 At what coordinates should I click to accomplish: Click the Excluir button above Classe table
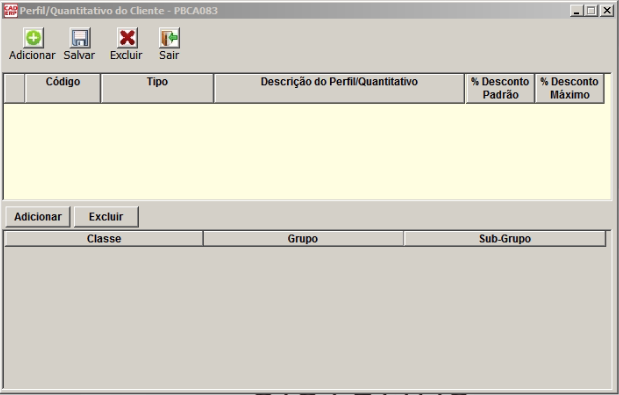tap(106, 217)
